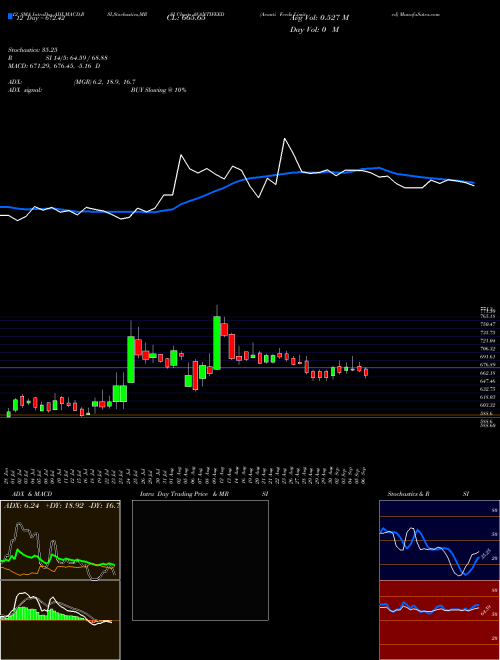Click 'Intra Day Trading Price & MR' title

(x=185, y=494)
